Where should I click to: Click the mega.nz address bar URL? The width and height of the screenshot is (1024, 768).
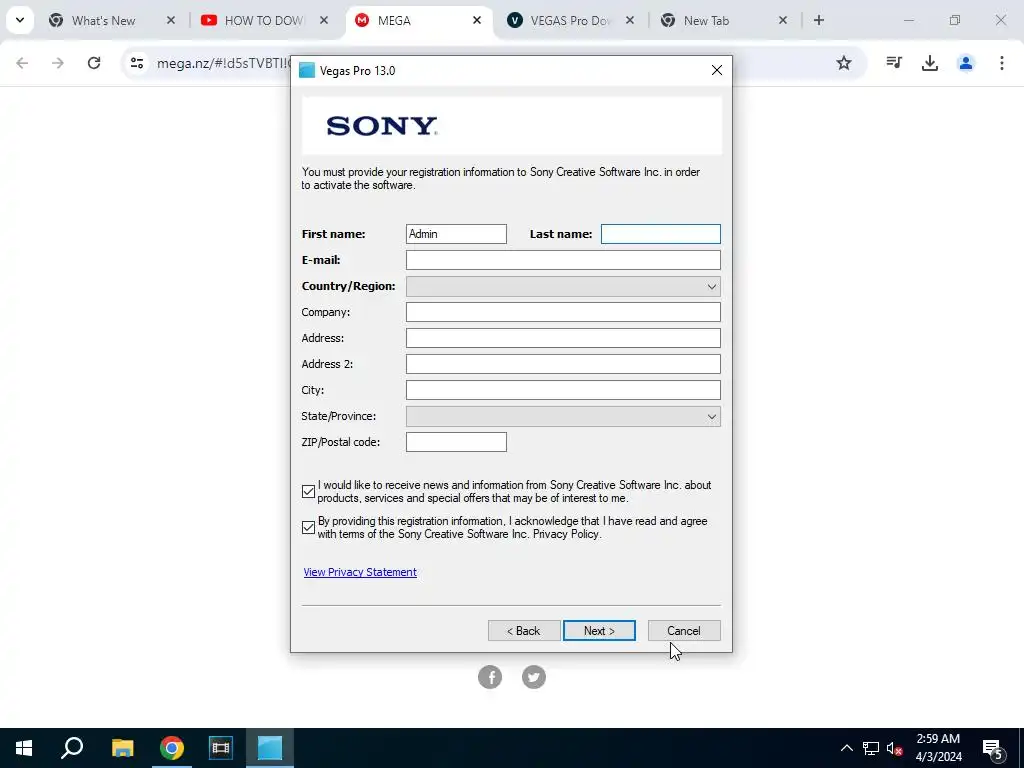coord(222,63)
